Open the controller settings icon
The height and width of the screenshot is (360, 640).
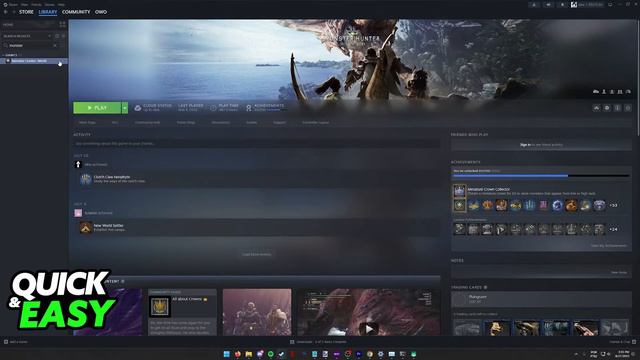tap(597, 108)
